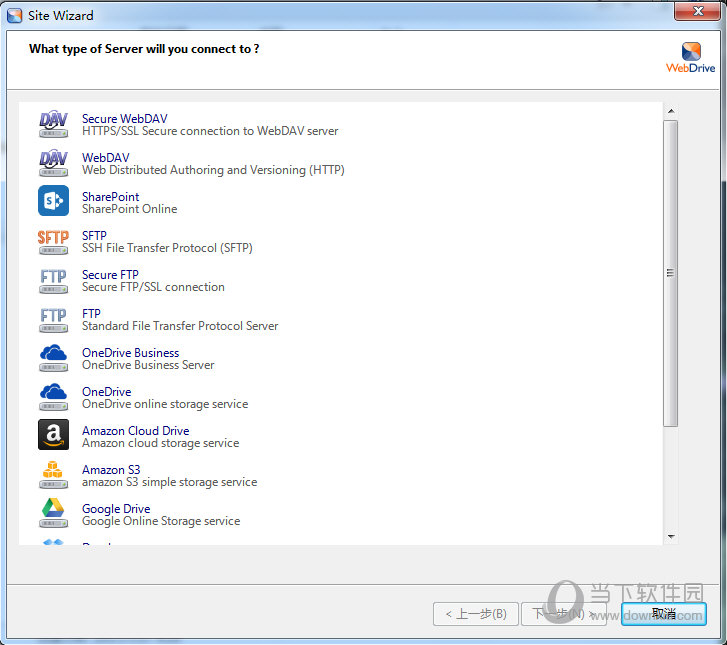727x645 pixels.
Task: Select the SSH File Transfer Protocol description
Action: (167, 248)
